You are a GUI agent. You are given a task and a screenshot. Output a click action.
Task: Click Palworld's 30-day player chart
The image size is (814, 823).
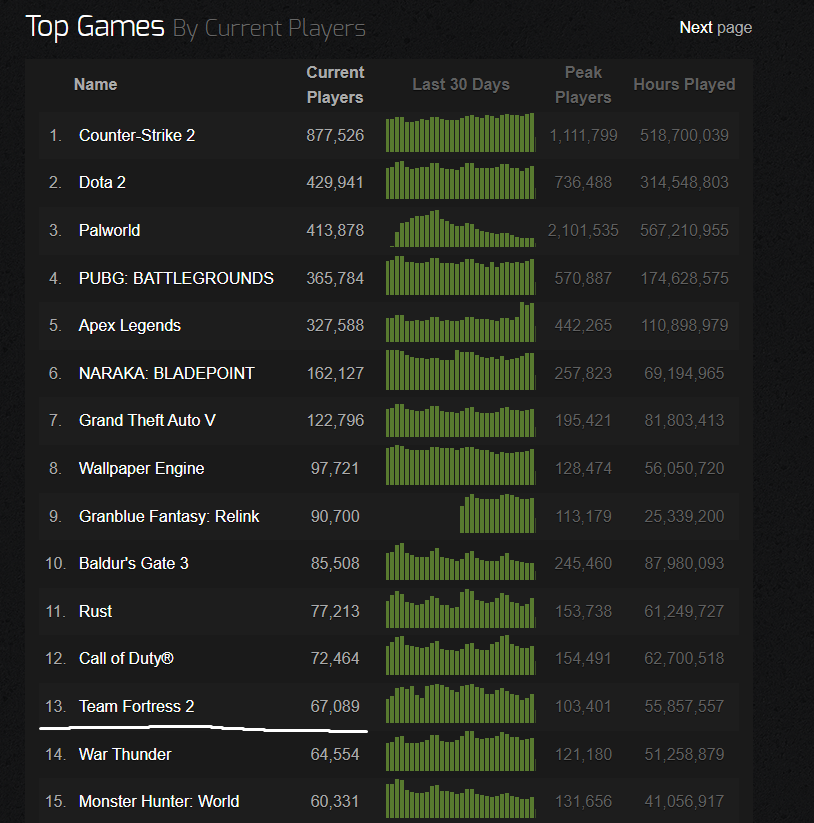coord(460,228)
